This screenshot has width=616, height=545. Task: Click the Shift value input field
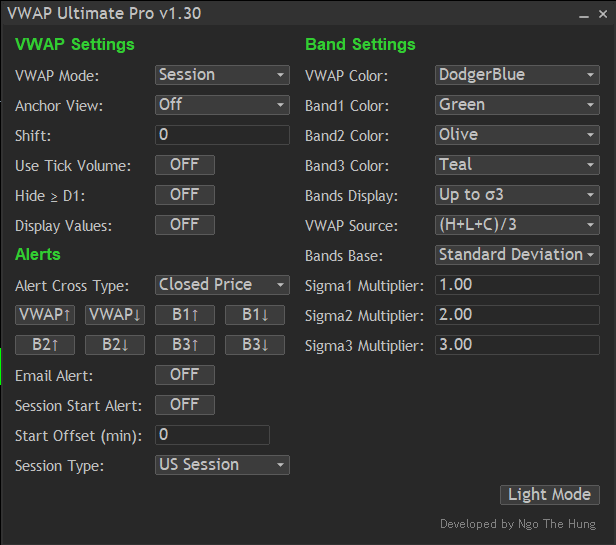tap(222, 135)
